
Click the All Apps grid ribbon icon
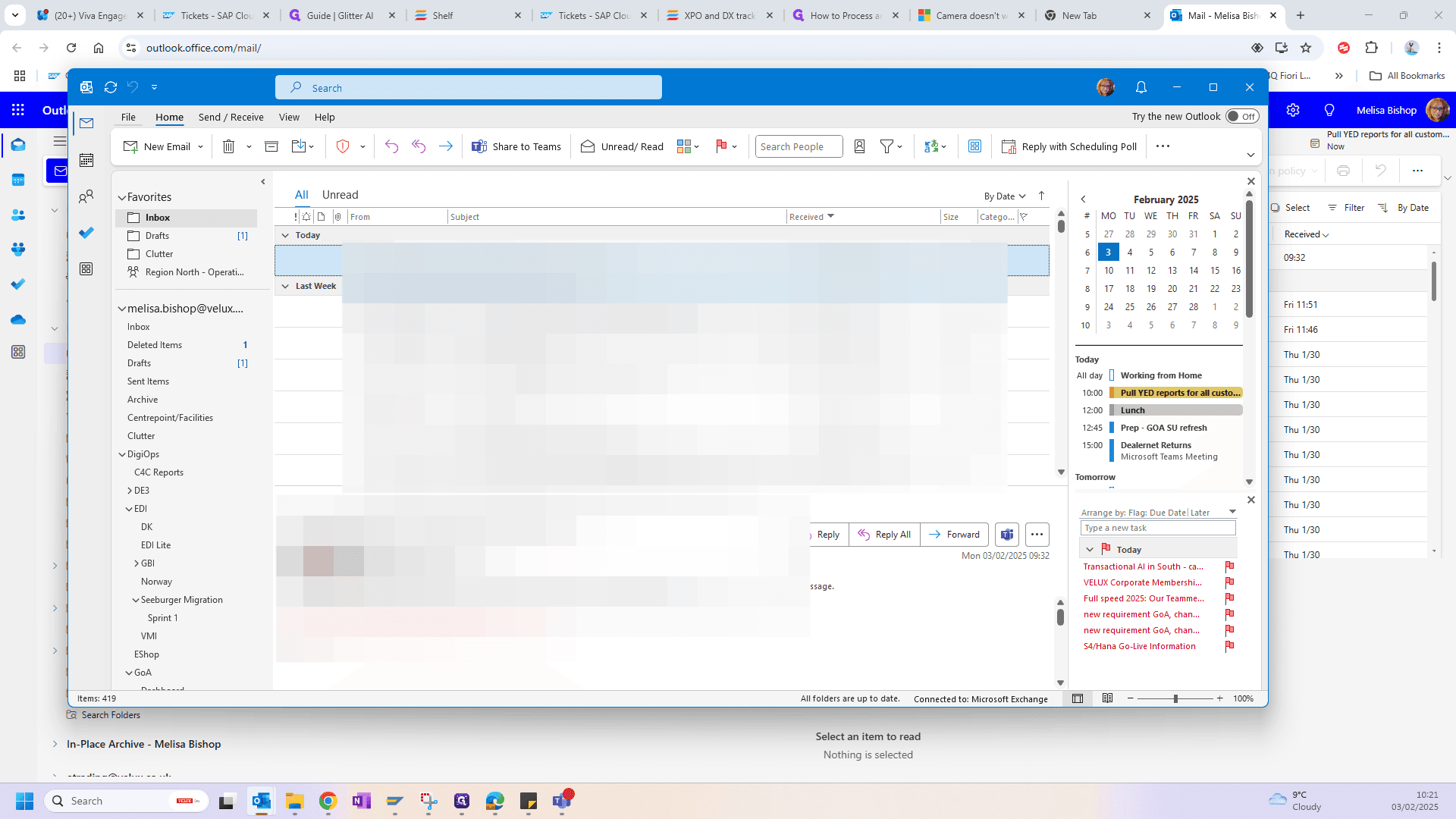tap(975, 146)
